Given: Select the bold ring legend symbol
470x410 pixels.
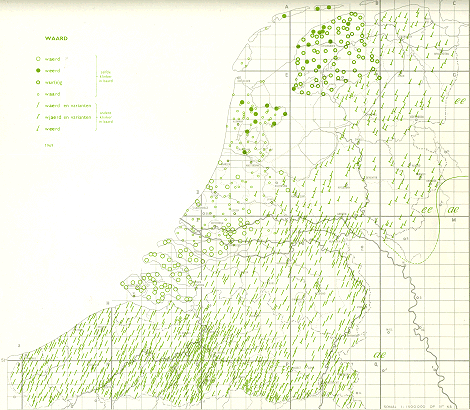Looking at the screenshot, I should pyautogui.click(x=38, y=82).
